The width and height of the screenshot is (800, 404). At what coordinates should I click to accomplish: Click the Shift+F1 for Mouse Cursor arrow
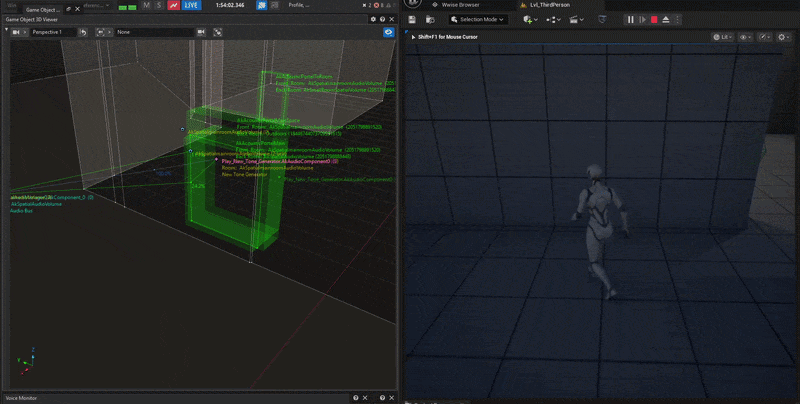(413, 37)
